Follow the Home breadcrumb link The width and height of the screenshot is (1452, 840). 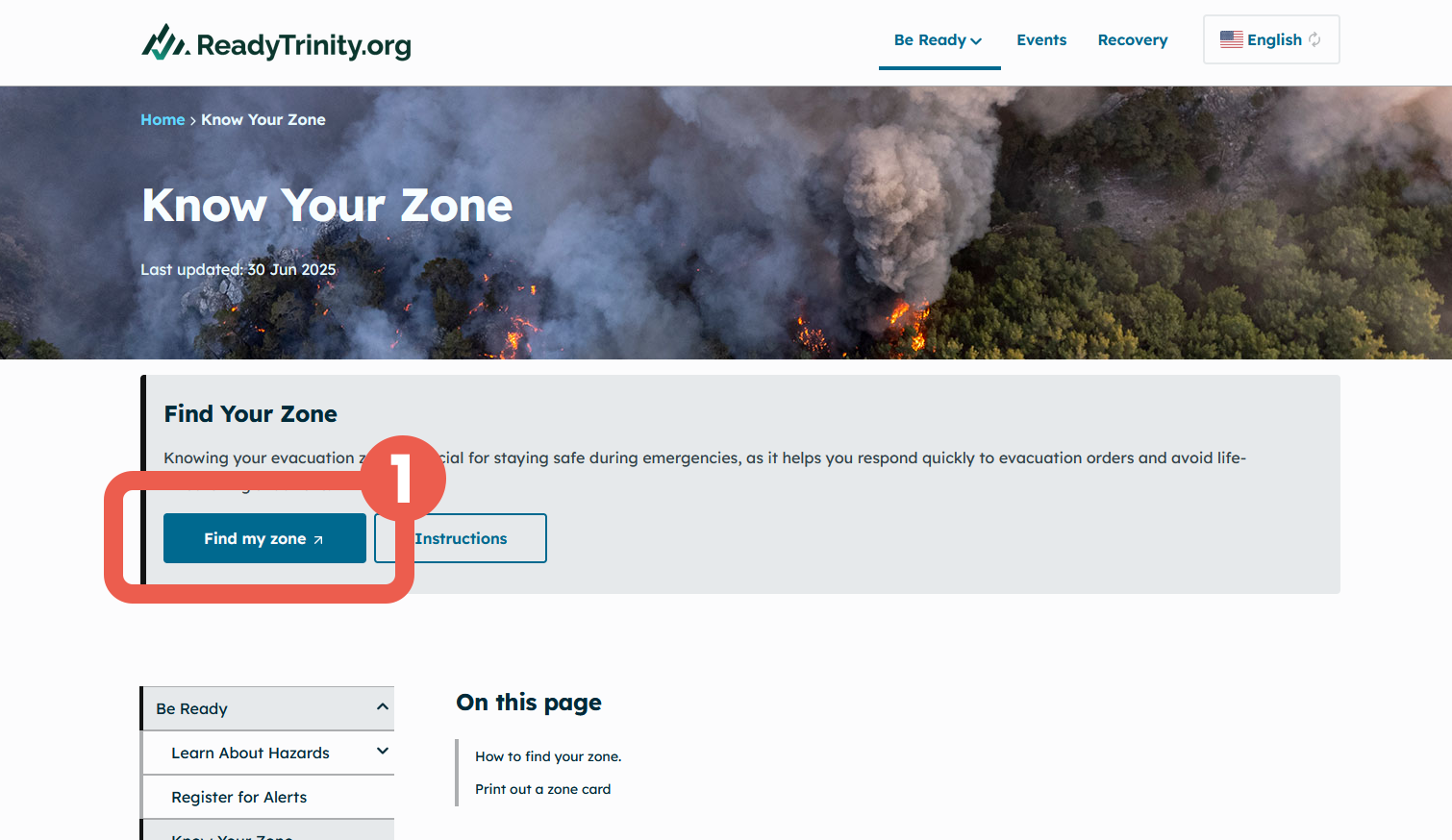(x=163, y=119)
